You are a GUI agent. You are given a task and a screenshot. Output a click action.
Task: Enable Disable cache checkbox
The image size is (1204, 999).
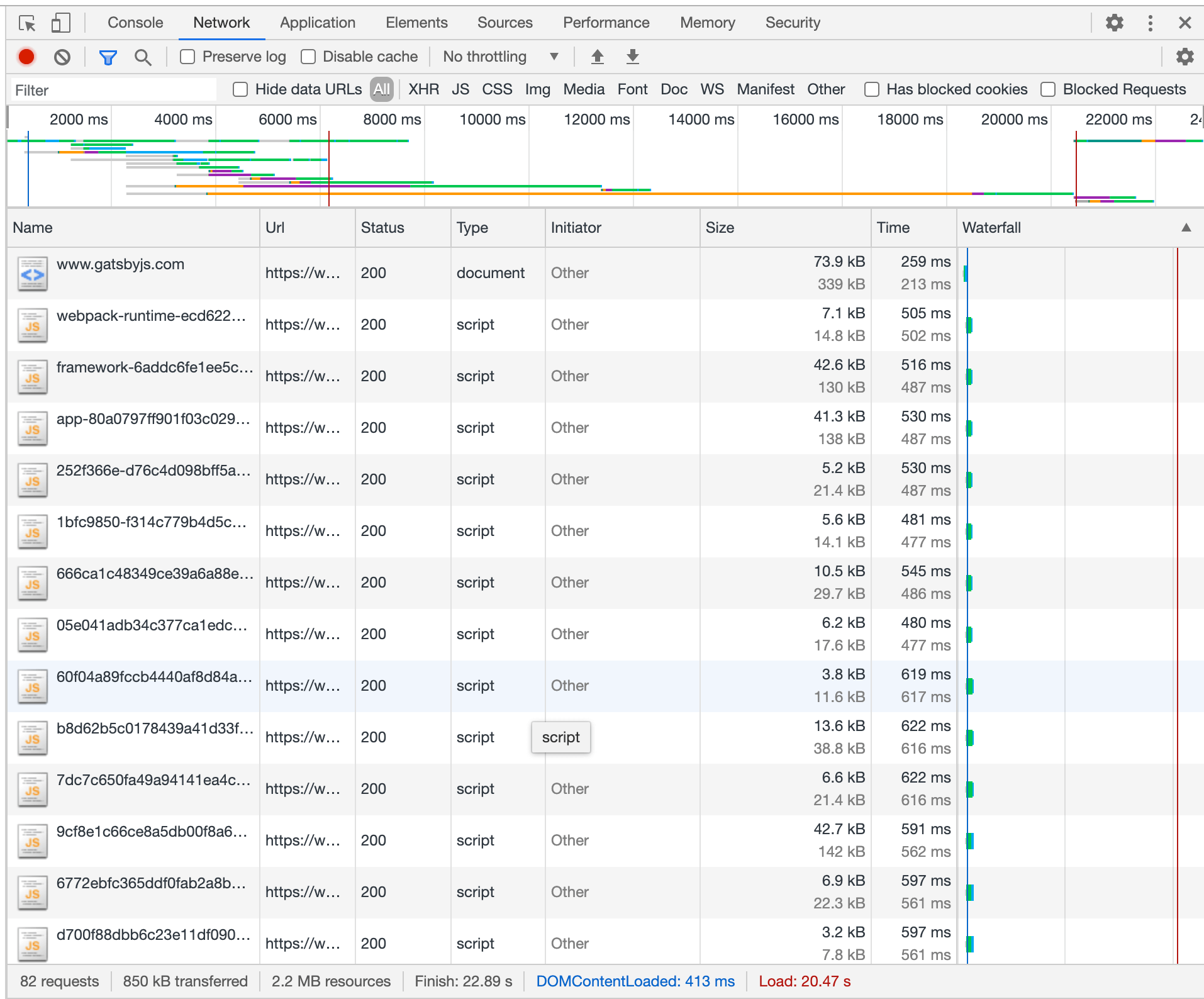[x=308, y=57]
